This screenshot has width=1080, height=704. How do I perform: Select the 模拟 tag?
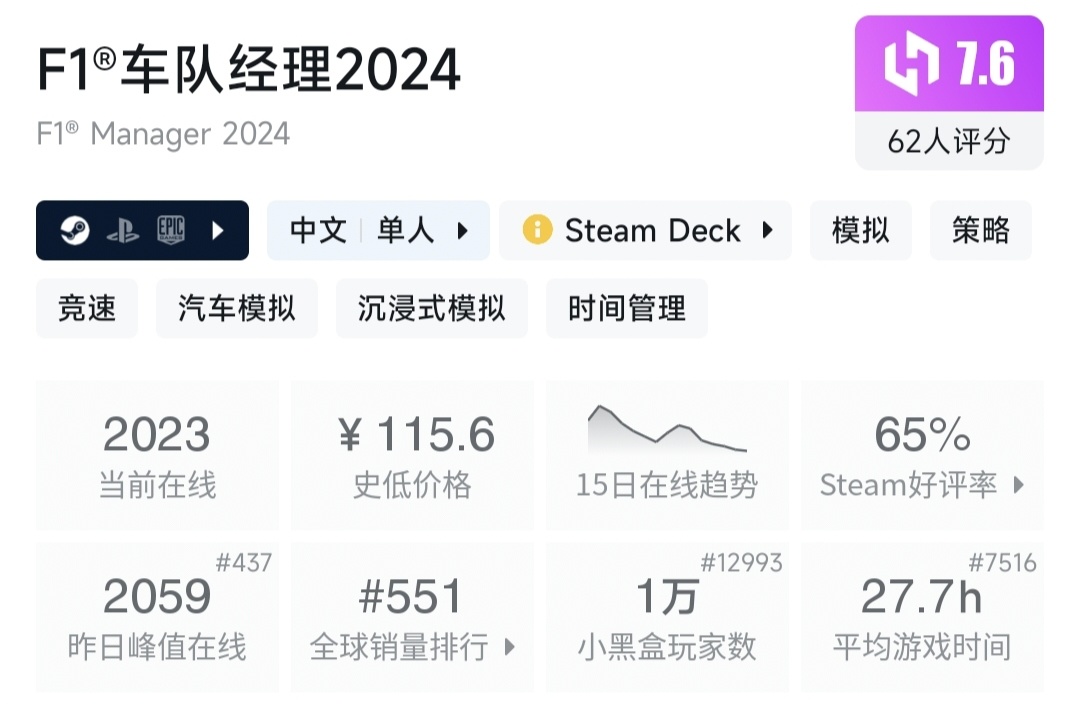pyautogui.click(x=860, y=231)
